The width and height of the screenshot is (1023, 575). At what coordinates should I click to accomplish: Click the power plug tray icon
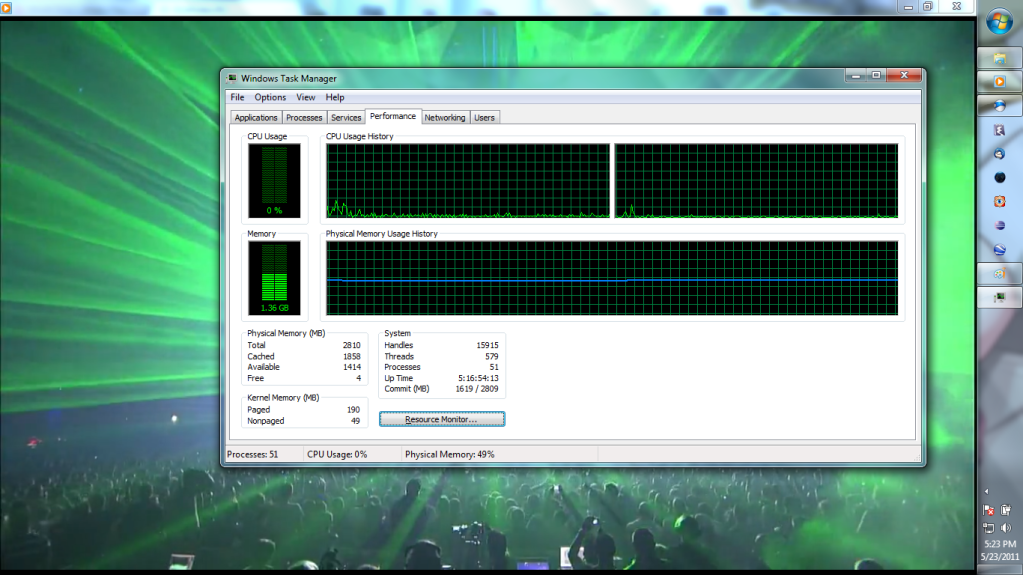(x=1006, y=510)
